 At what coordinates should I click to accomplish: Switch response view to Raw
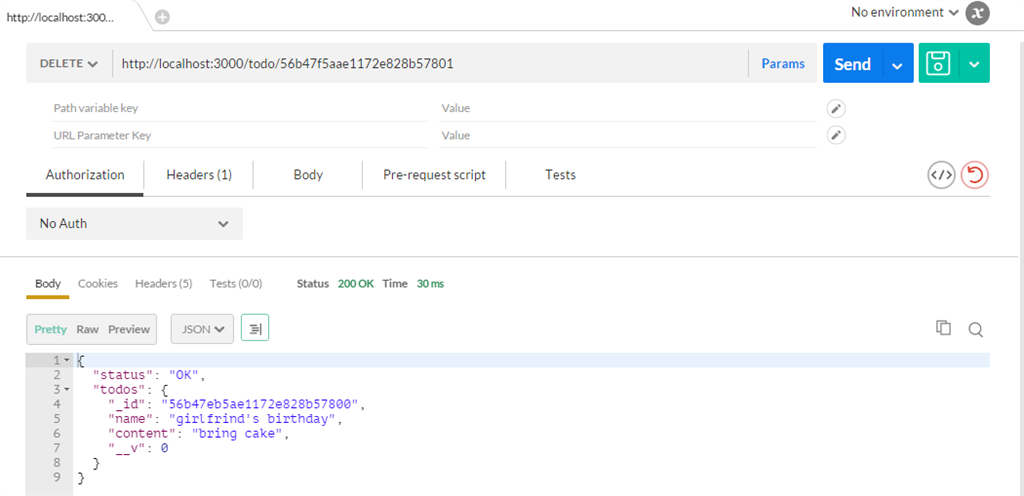(88, 329)
